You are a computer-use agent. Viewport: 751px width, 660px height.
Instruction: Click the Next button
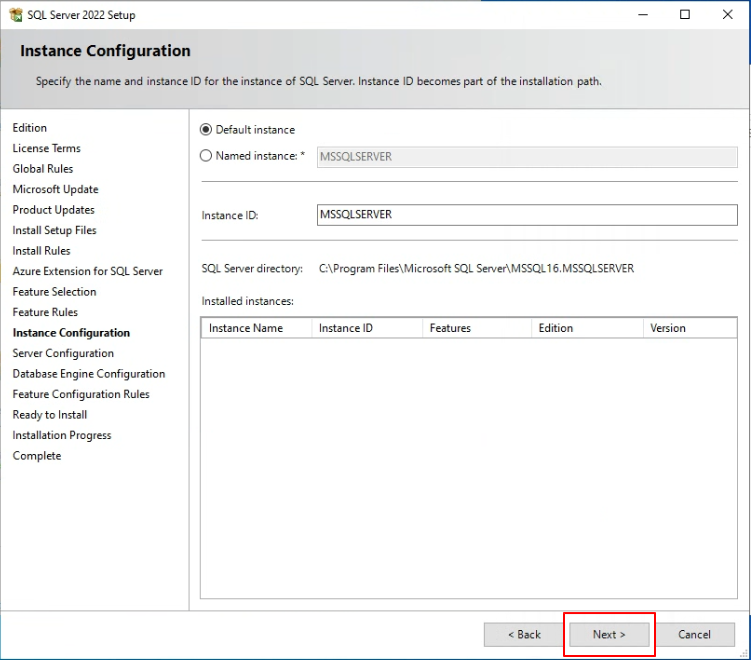(609, 635)
